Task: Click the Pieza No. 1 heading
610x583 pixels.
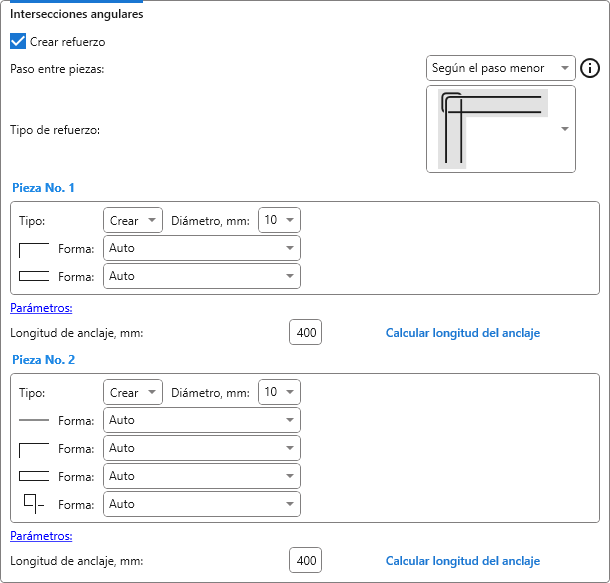Action: 42,187
